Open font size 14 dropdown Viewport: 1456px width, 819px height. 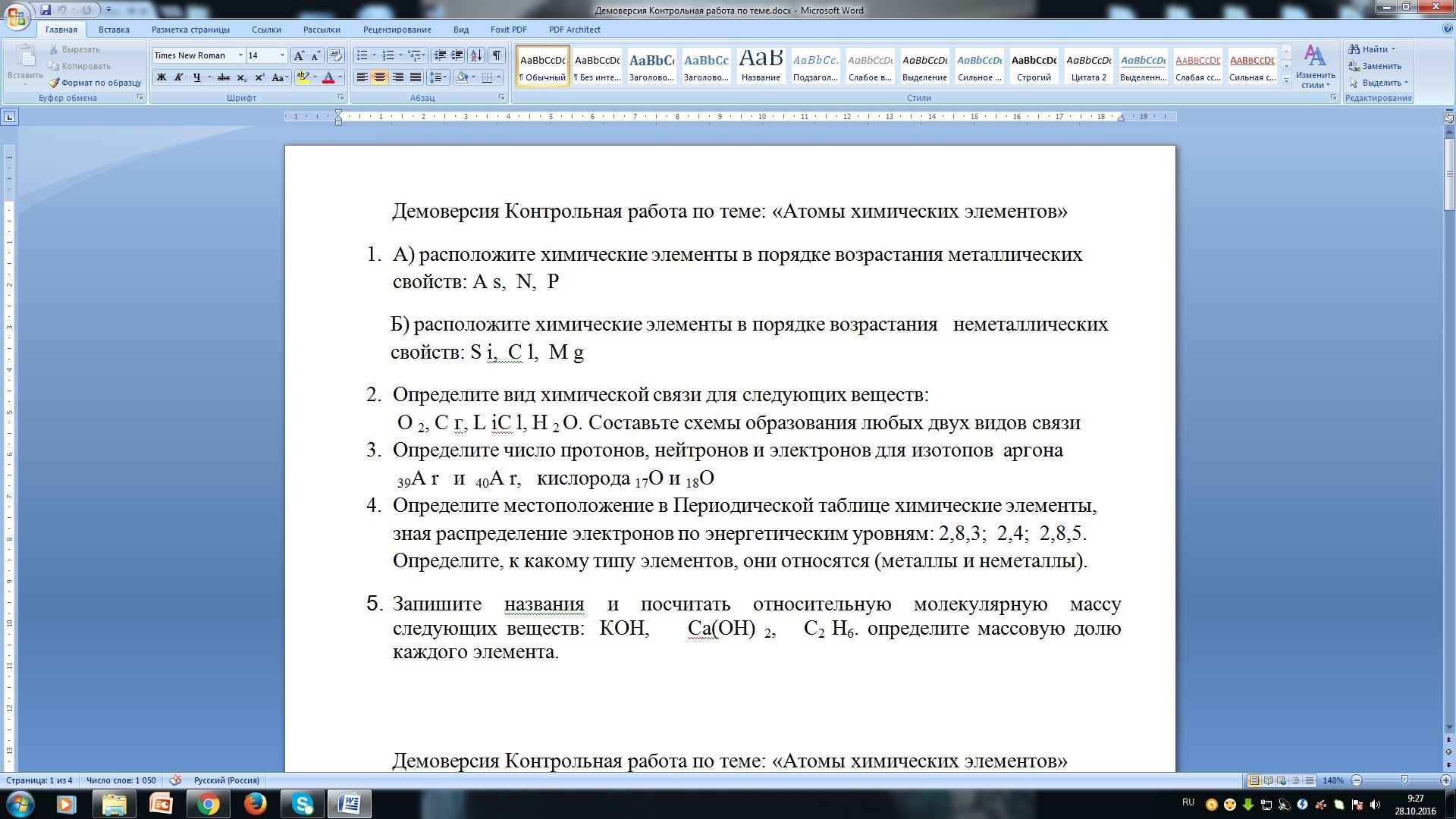(x=282, y=55)
